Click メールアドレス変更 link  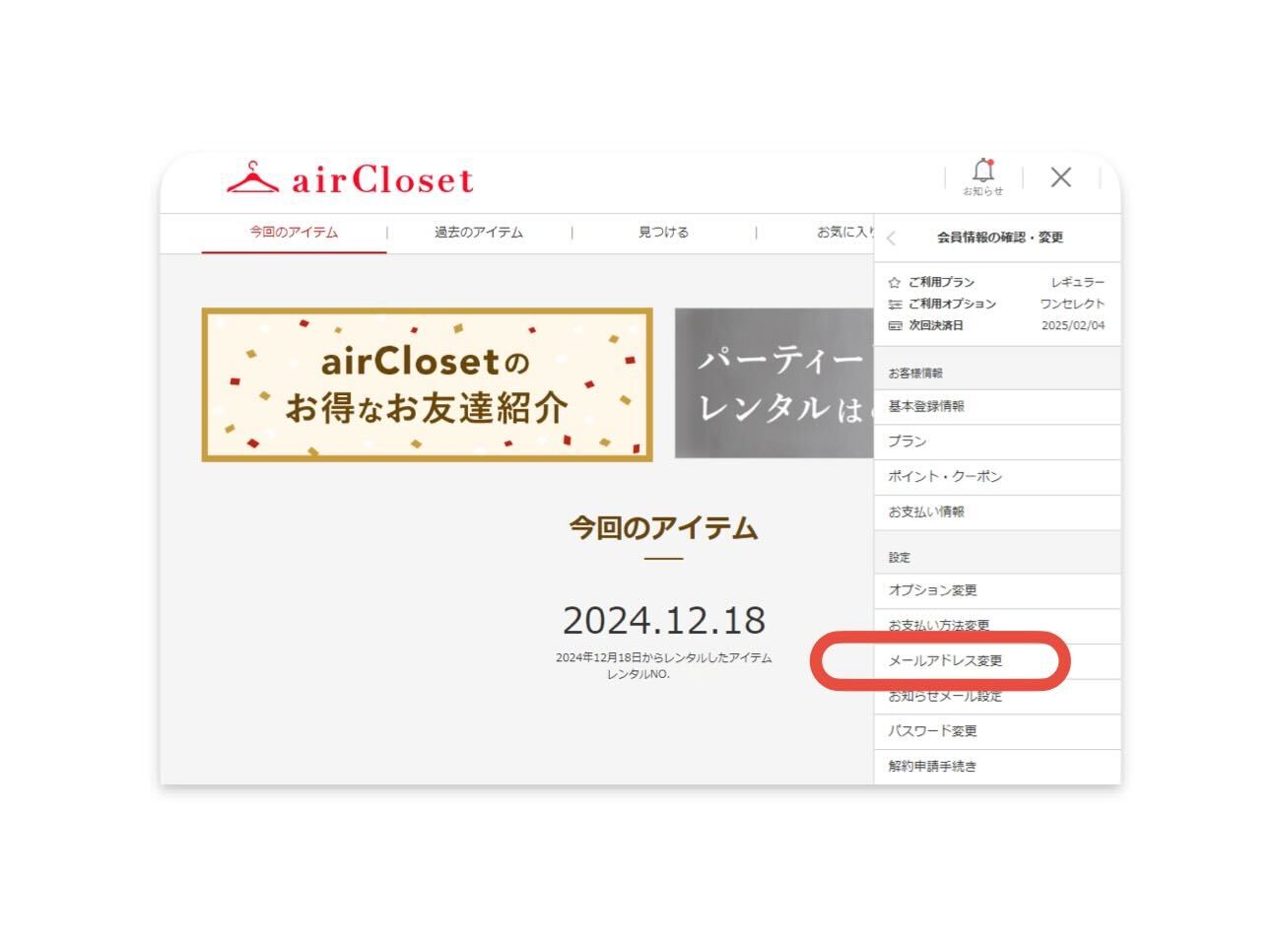997,661
